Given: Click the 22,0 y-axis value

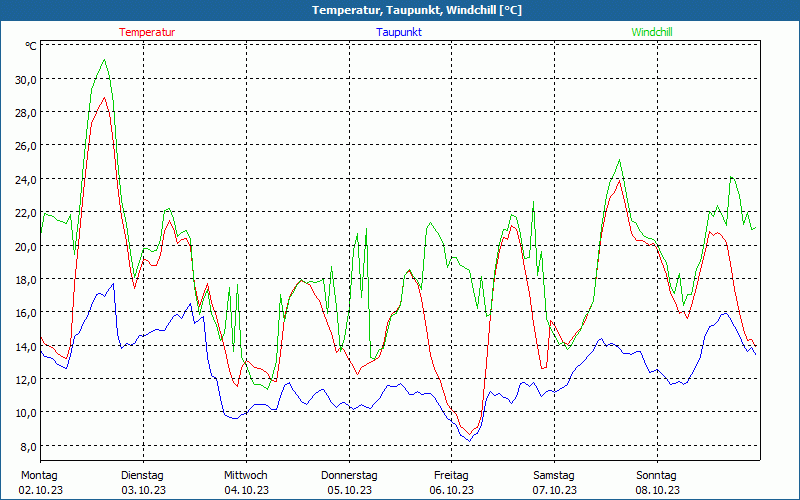Looking at the screenshot, I should (25, 213).
